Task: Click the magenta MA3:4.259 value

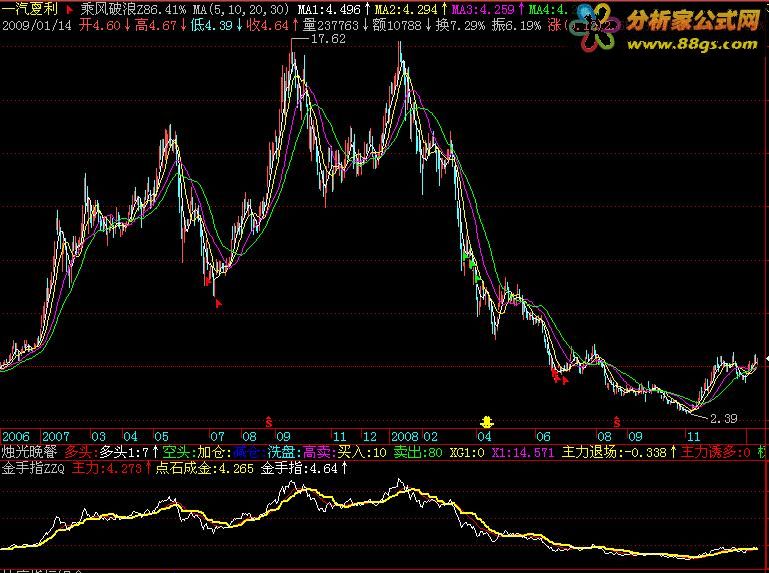Action: [483, 9]
